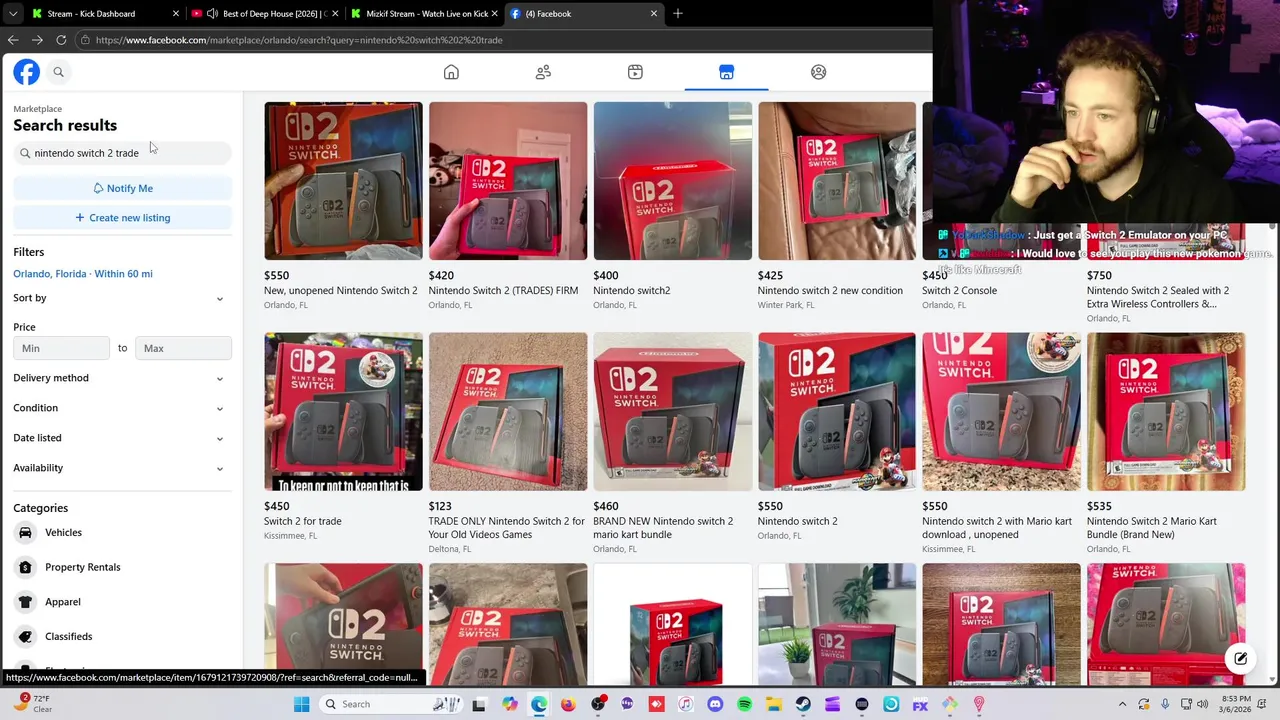Viewport: 1280px width, 720px height.
Task: Open the Reels video icon in top navigation
Action: [635, 72]
